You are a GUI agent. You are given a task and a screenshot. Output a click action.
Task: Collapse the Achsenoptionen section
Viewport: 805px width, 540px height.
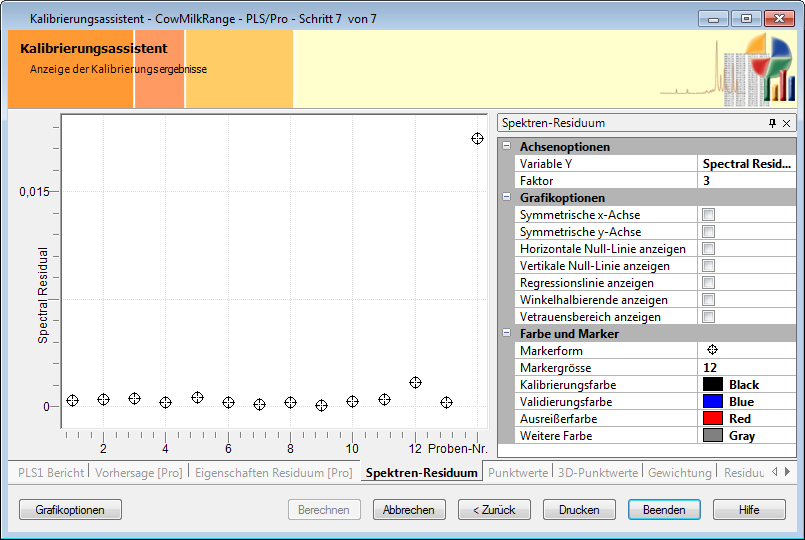507,147
